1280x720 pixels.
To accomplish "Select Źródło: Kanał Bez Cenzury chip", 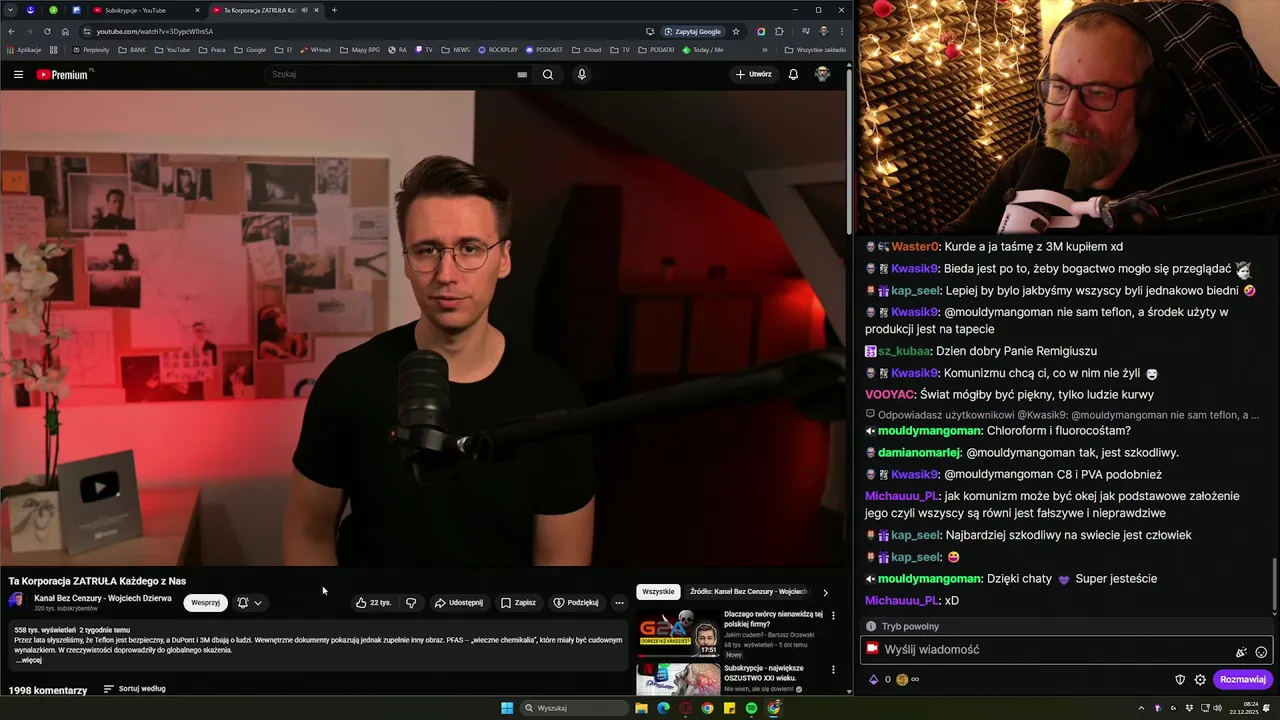I will 748,592.
